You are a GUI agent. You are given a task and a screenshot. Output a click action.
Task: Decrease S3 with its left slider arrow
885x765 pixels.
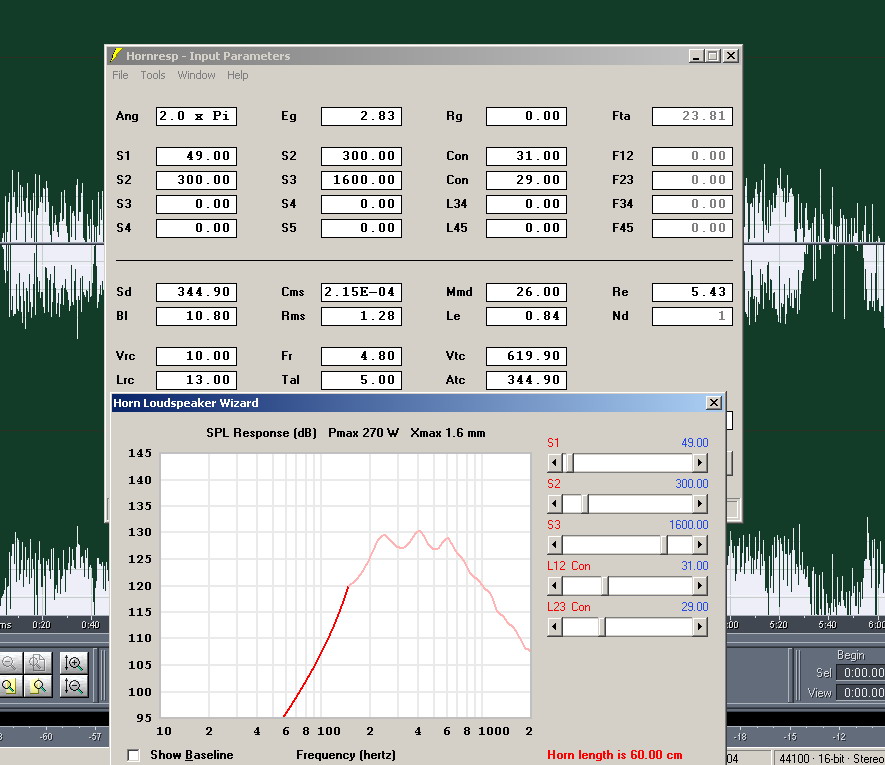point(554,545)
